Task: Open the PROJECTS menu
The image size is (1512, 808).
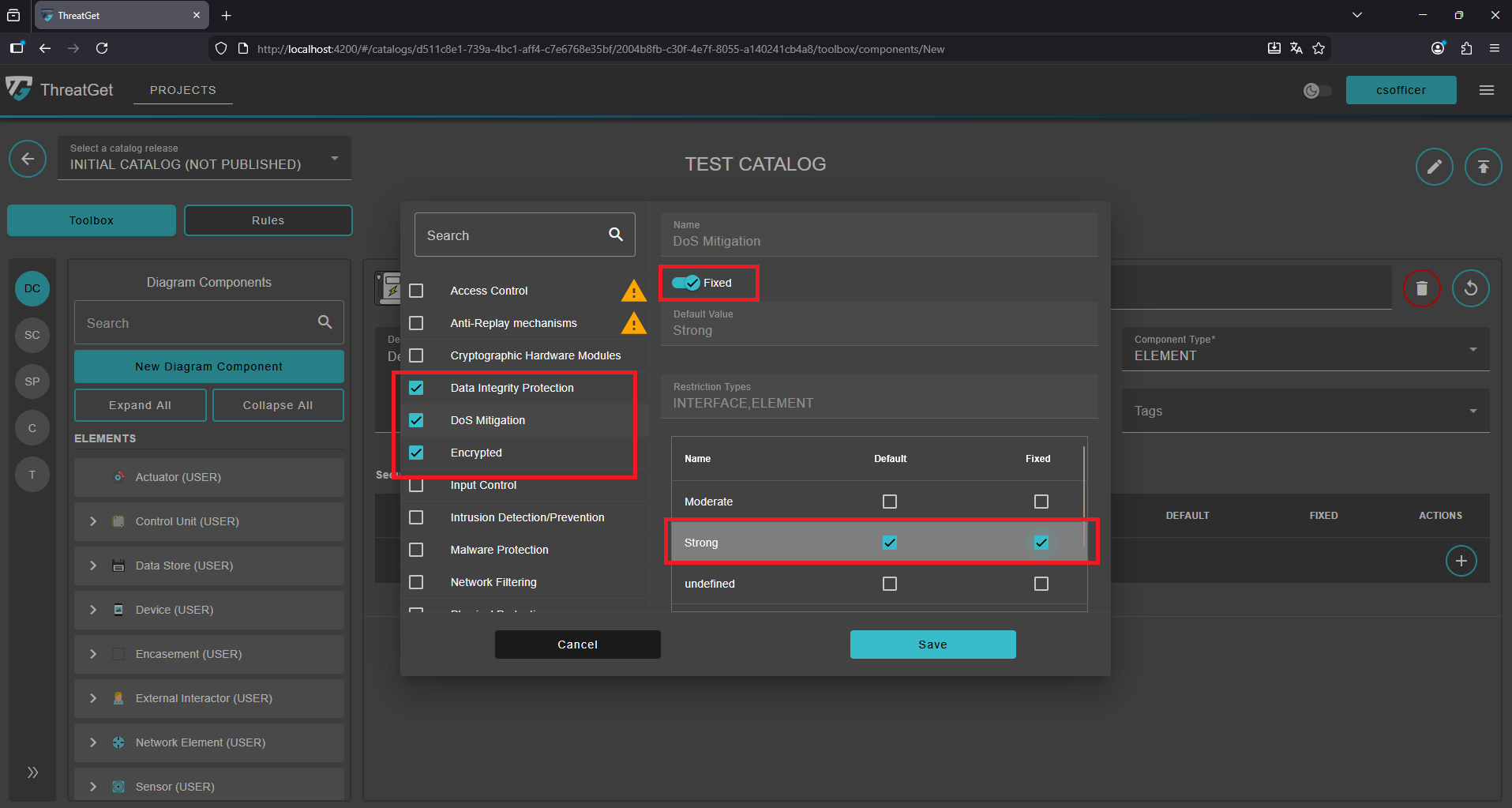Action: coord(182,90)
